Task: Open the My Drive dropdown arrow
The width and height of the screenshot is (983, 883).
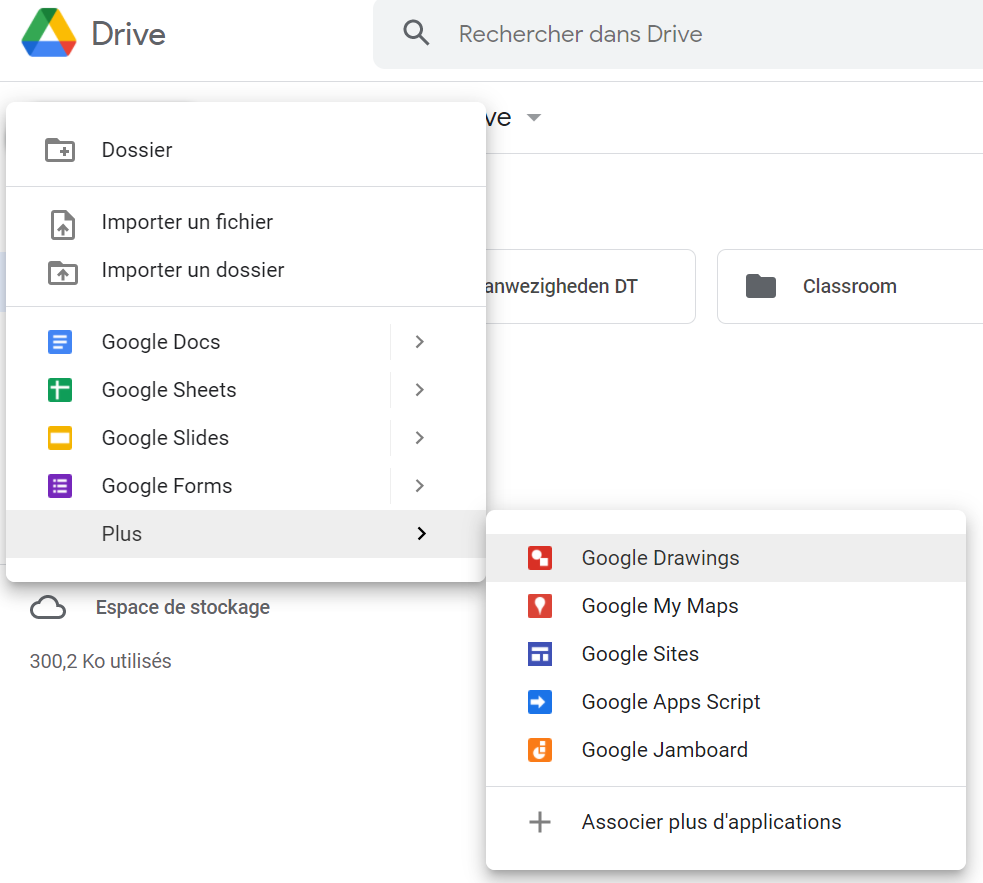Action: [x=534, y=117]
